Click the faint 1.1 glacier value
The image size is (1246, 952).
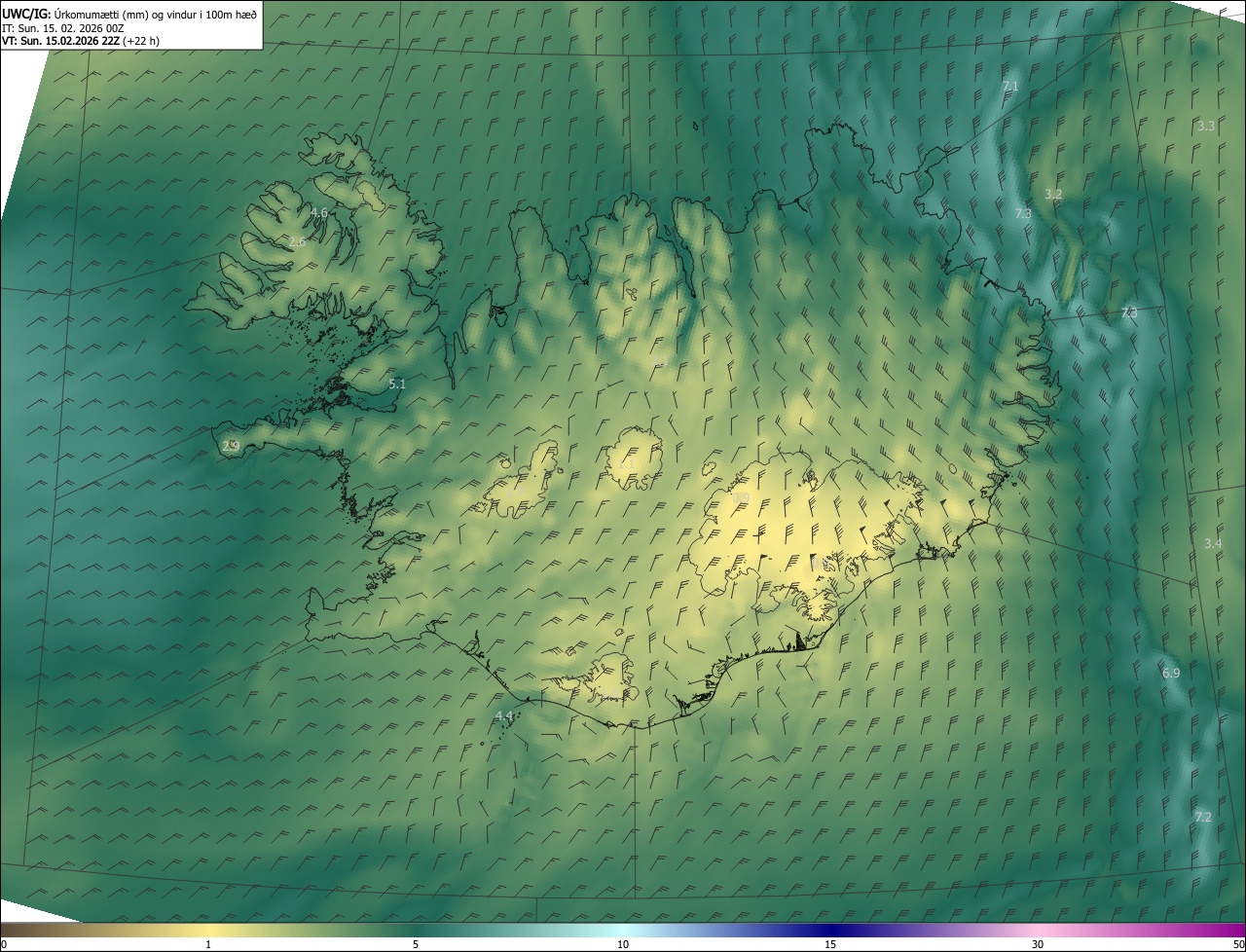(625, 465)
